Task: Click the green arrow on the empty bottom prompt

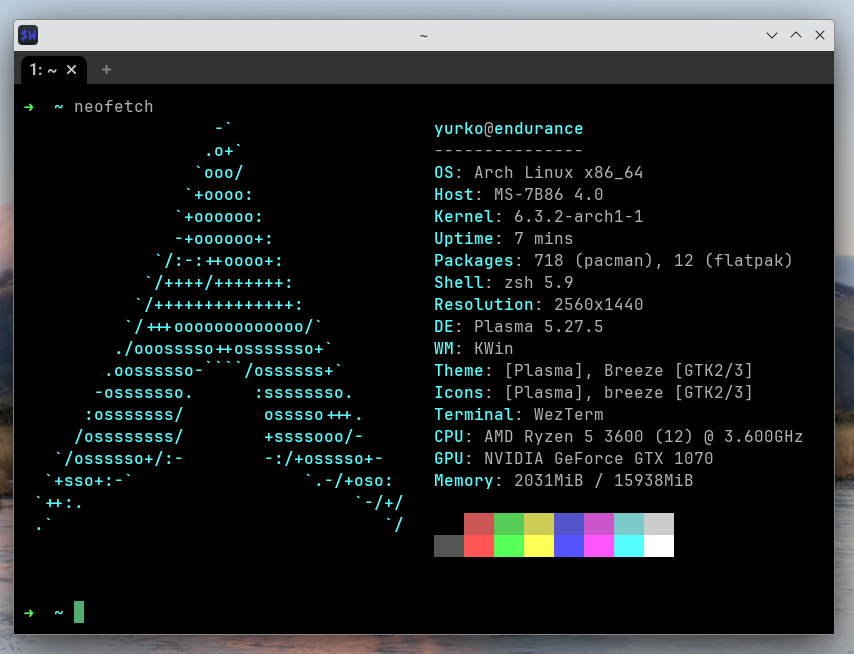Action: point(29,613)
